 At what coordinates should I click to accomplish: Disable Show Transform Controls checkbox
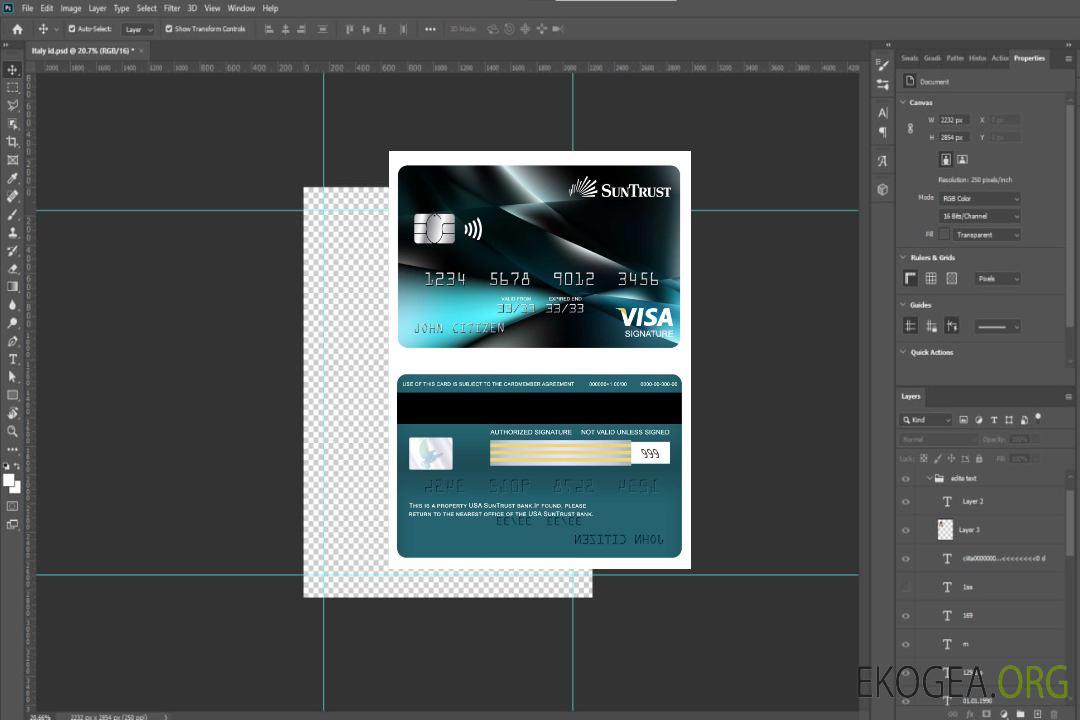tap(168, 29)
